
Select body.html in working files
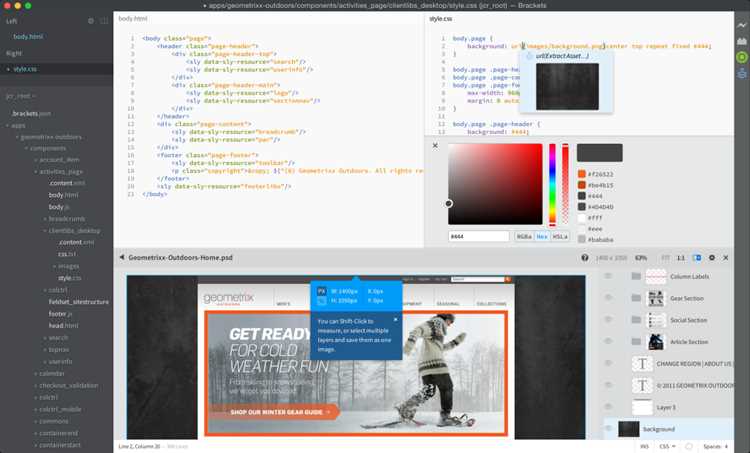[x=28, y=36]
